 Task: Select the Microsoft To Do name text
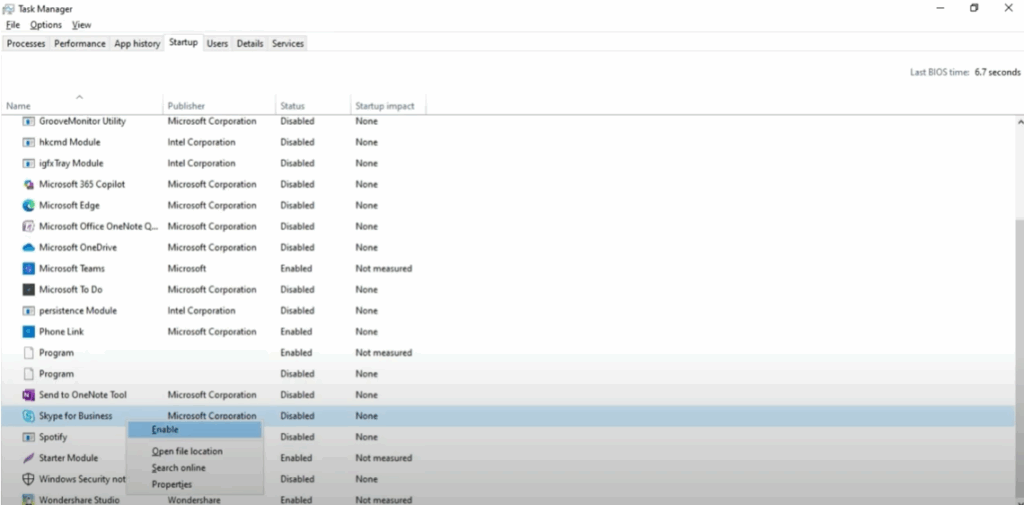click(71, 289)
